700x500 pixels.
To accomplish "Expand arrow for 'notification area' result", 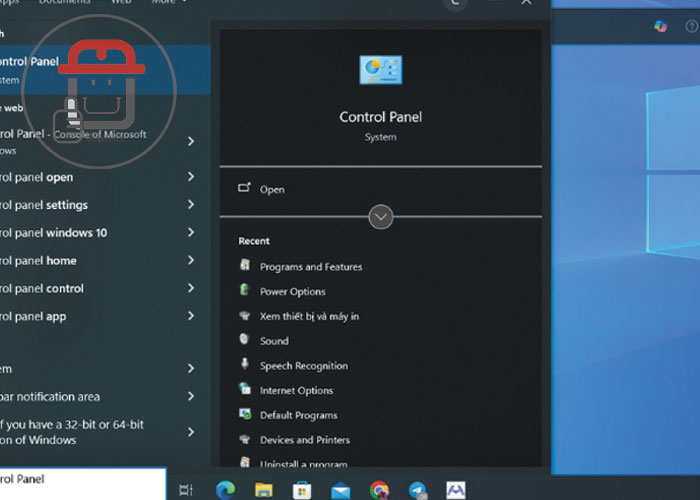I will coord(191,396).
